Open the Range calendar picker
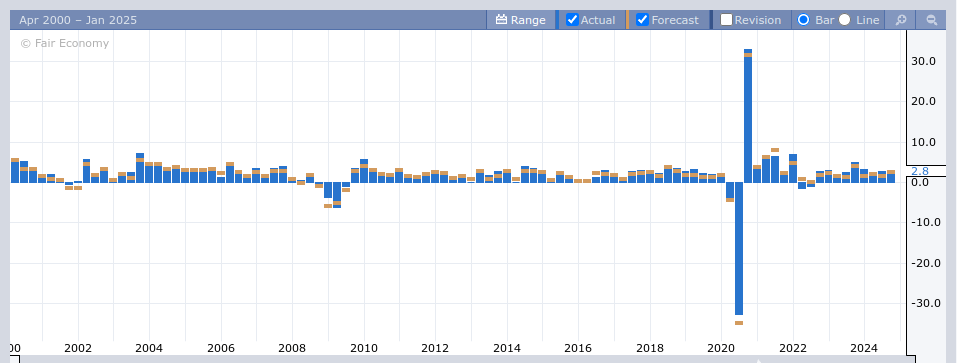The width and height of the screenshot is (957, 363). [x=521, y=20]
